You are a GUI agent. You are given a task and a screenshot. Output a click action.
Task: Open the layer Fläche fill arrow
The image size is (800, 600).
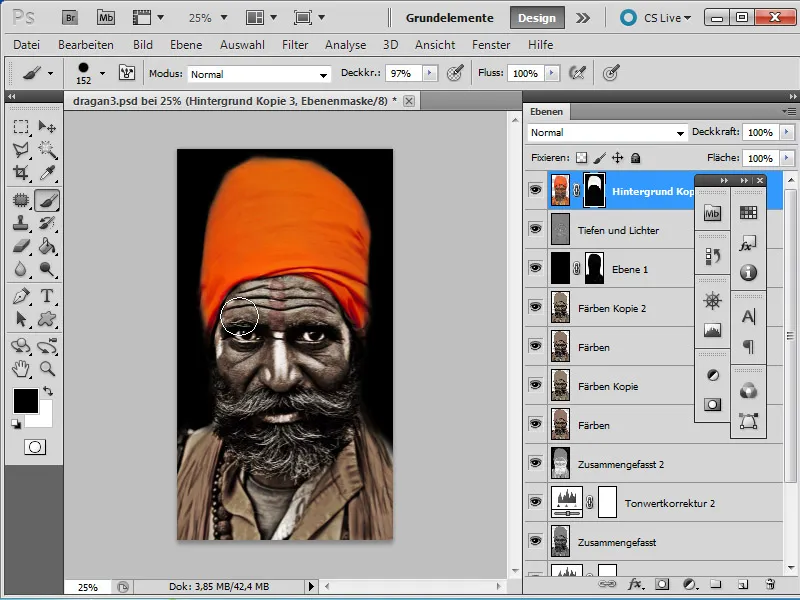point(787,158)
